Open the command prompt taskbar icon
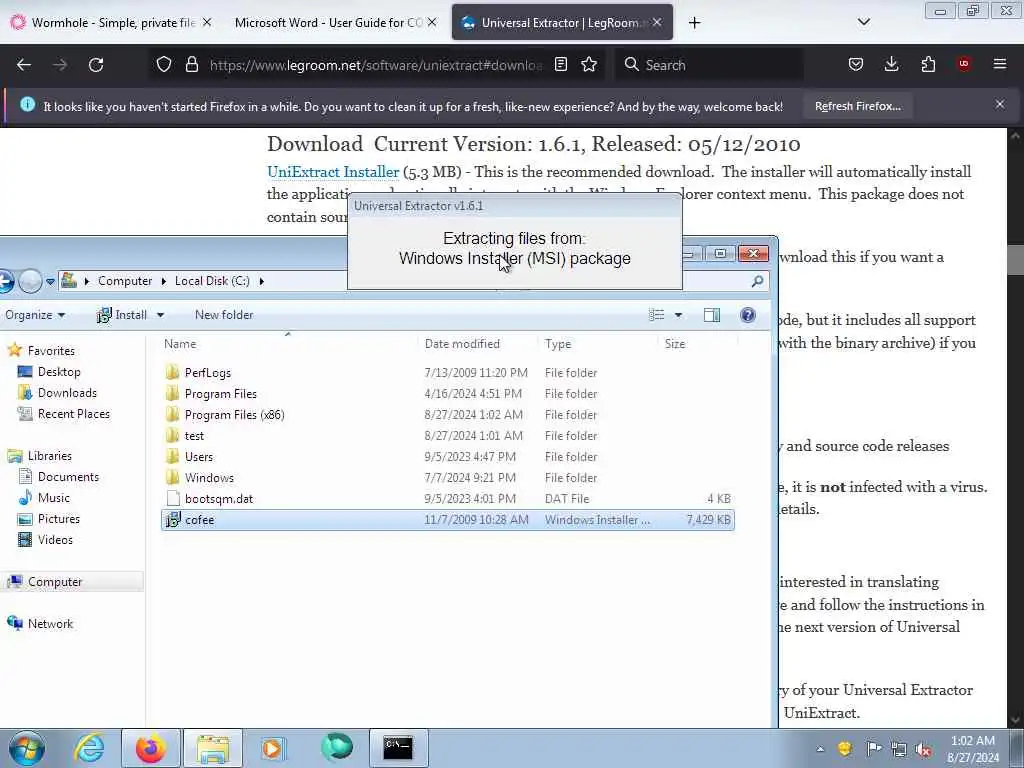Screen dimensions: 1024x768 [398, 748]
